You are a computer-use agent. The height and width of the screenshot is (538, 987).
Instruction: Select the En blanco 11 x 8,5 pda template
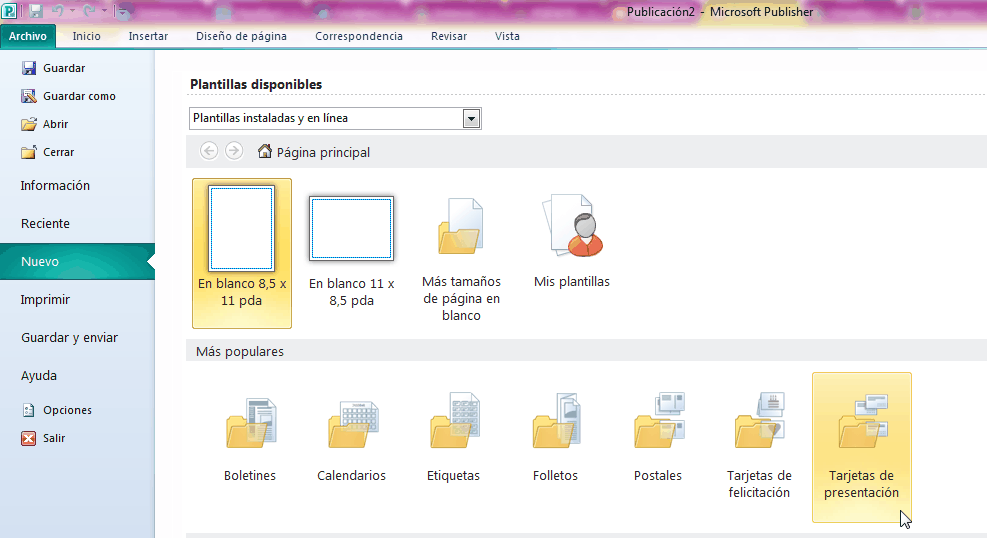tap(351, 253)
